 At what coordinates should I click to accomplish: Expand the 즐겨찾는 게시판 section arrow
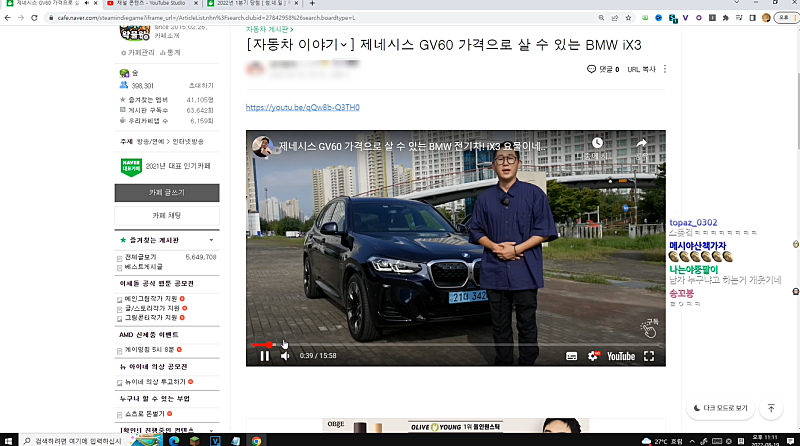[x=211, y=240]
